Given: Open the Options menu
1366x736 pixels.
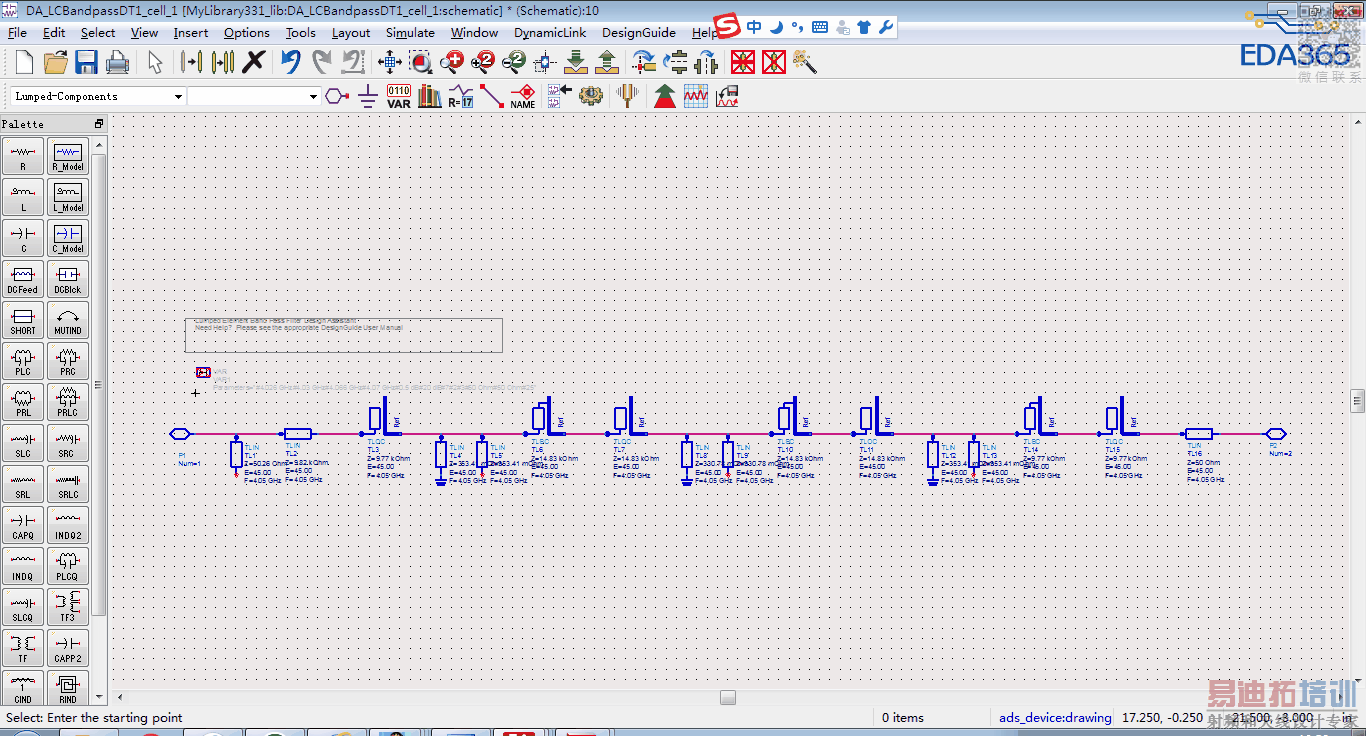Looking at the screenshot, I should point(247,32).
